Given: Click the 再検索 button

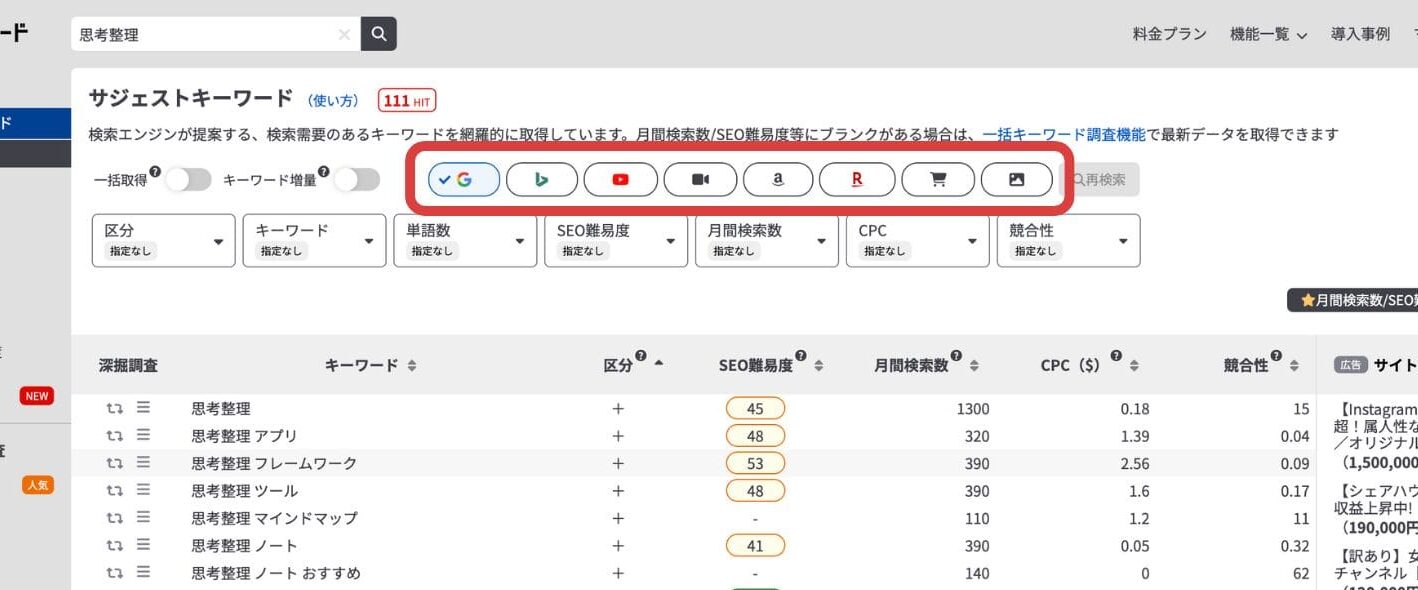Looking at the screenshot, I should [x=1099, y=180].
